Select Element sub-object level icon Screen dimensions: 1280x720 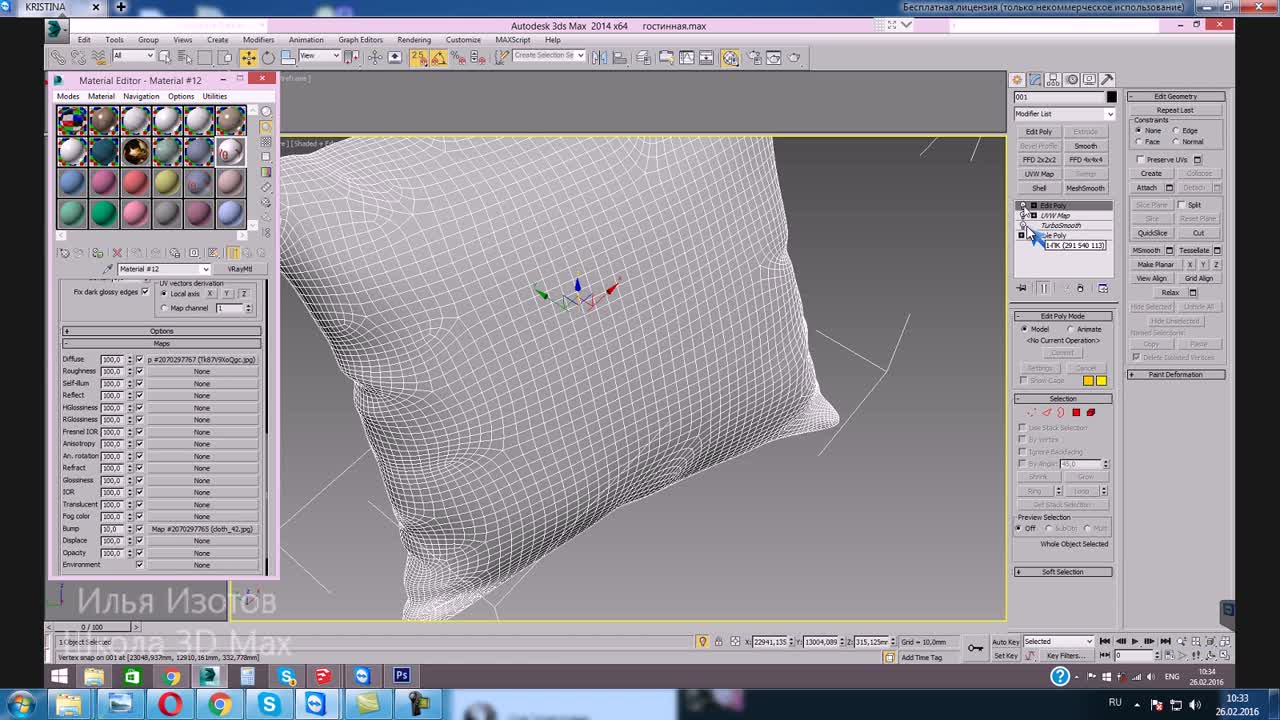(x=1091, y=412)
